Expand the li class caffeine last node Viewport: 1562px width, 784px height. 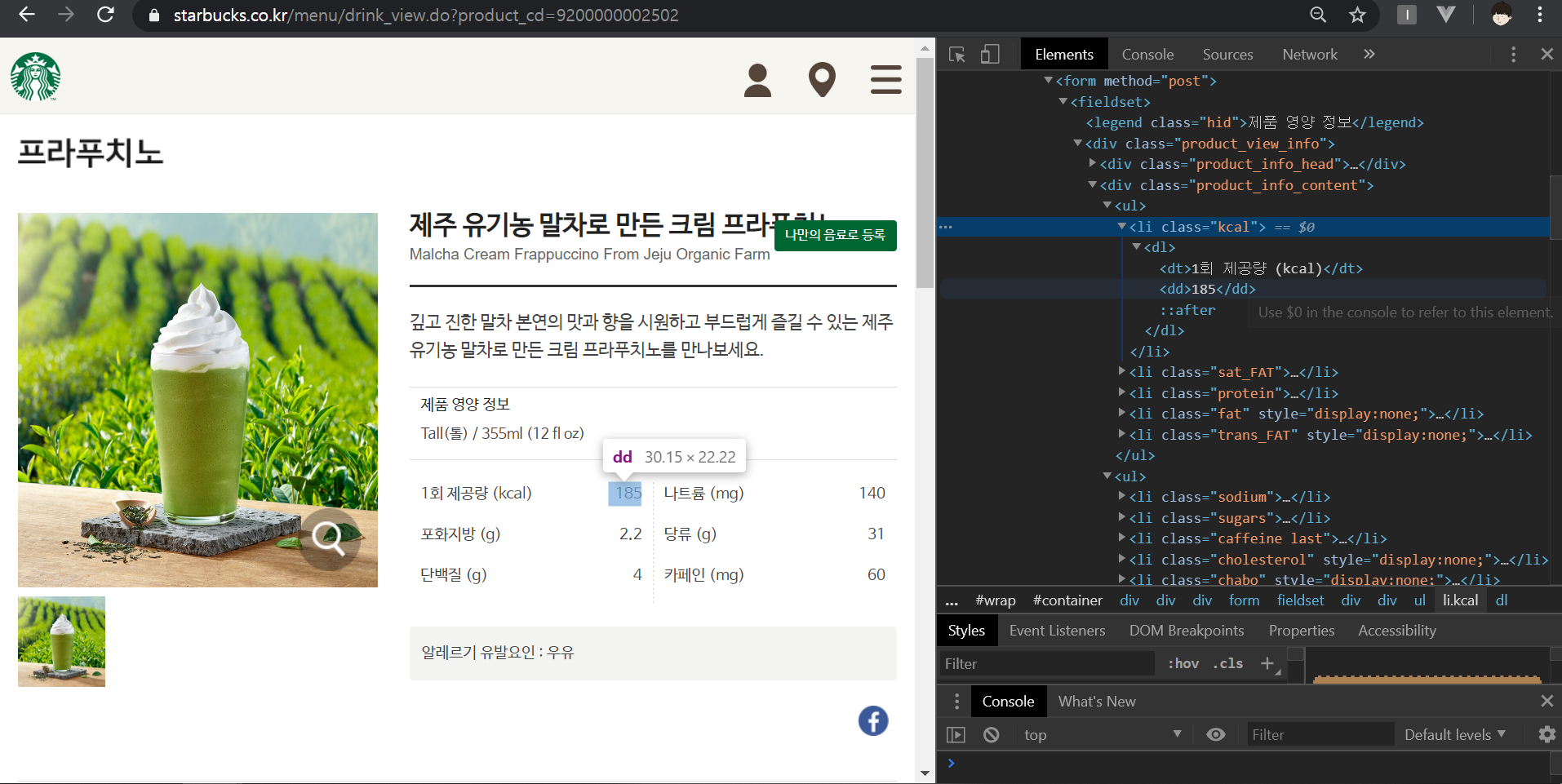[x=1122, y=538]
